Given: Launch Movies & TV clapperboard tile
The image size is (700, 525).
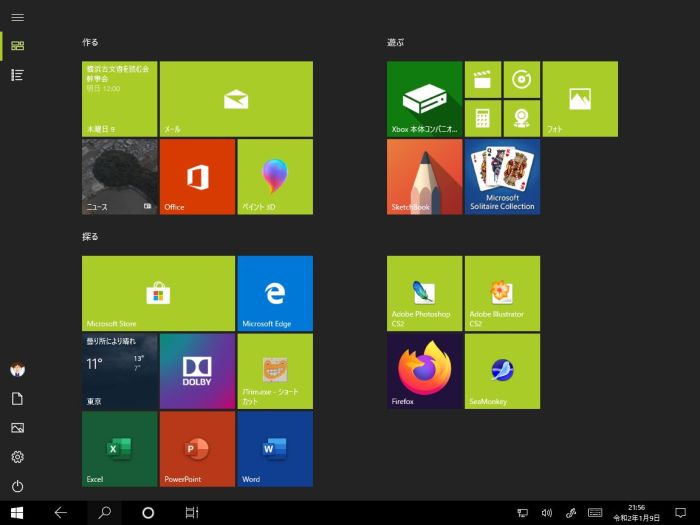Looking at the screenshot, I should pyautogui.click(x=483, y=79).
